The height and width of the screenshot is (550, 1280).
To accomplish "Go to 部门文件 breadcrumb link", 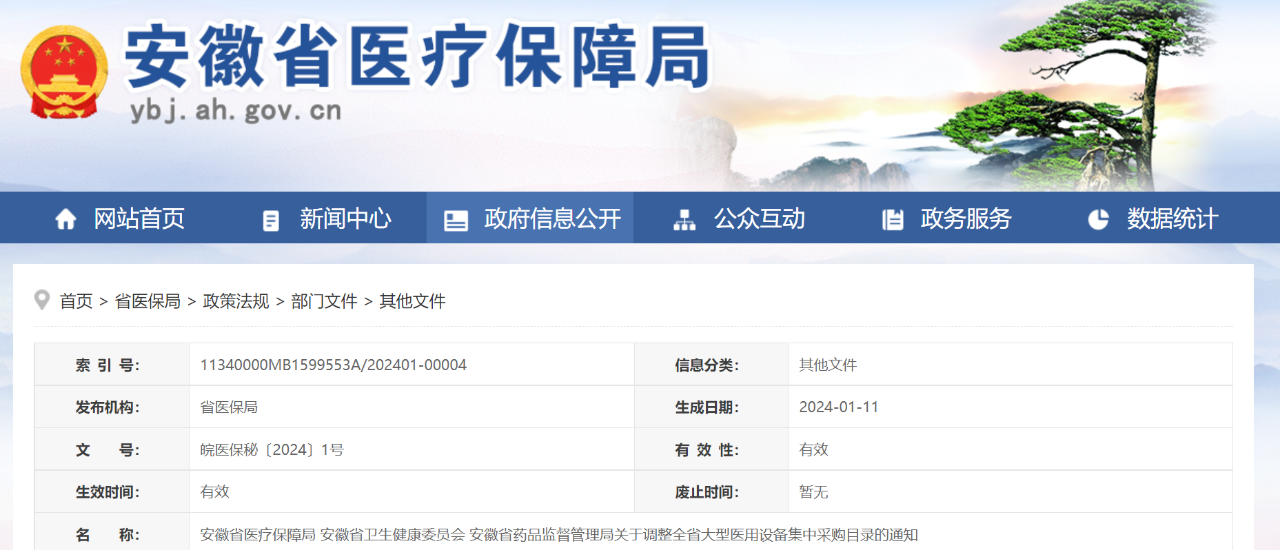I will click(x=324, y=301).
